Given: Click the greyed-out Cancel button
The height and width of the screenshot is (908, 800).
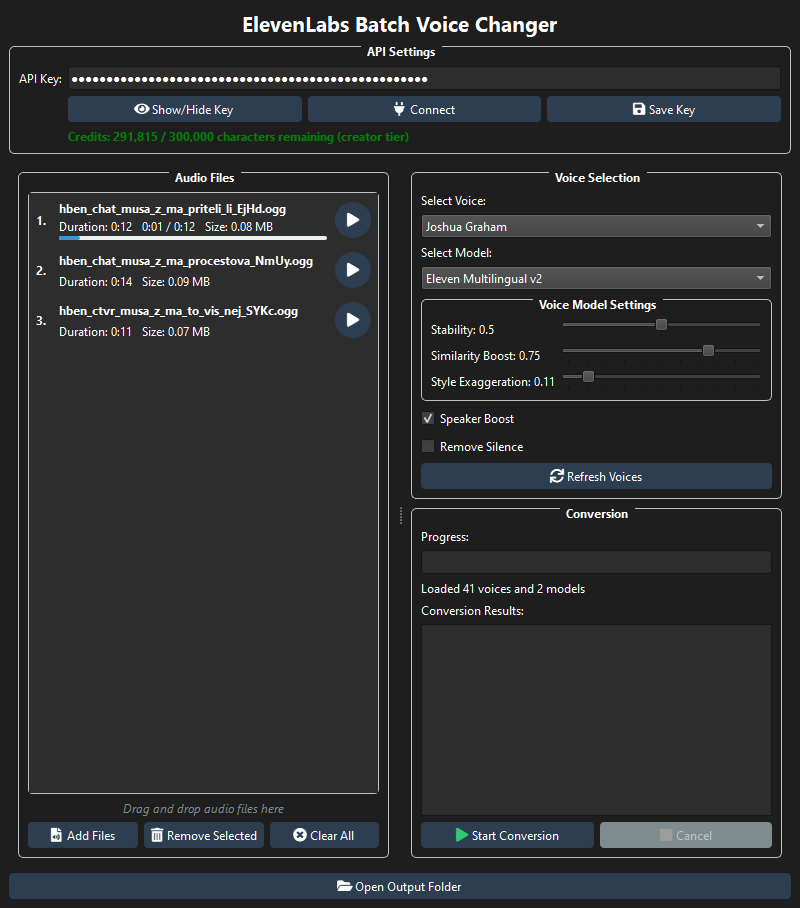Looking at the screenshot, I should (x=686, y=835).
